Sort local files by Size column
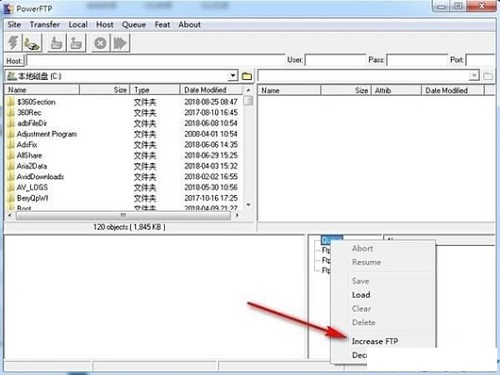This screenshot has width=500, height=375. pyautogui.click(x=104, y=90)
